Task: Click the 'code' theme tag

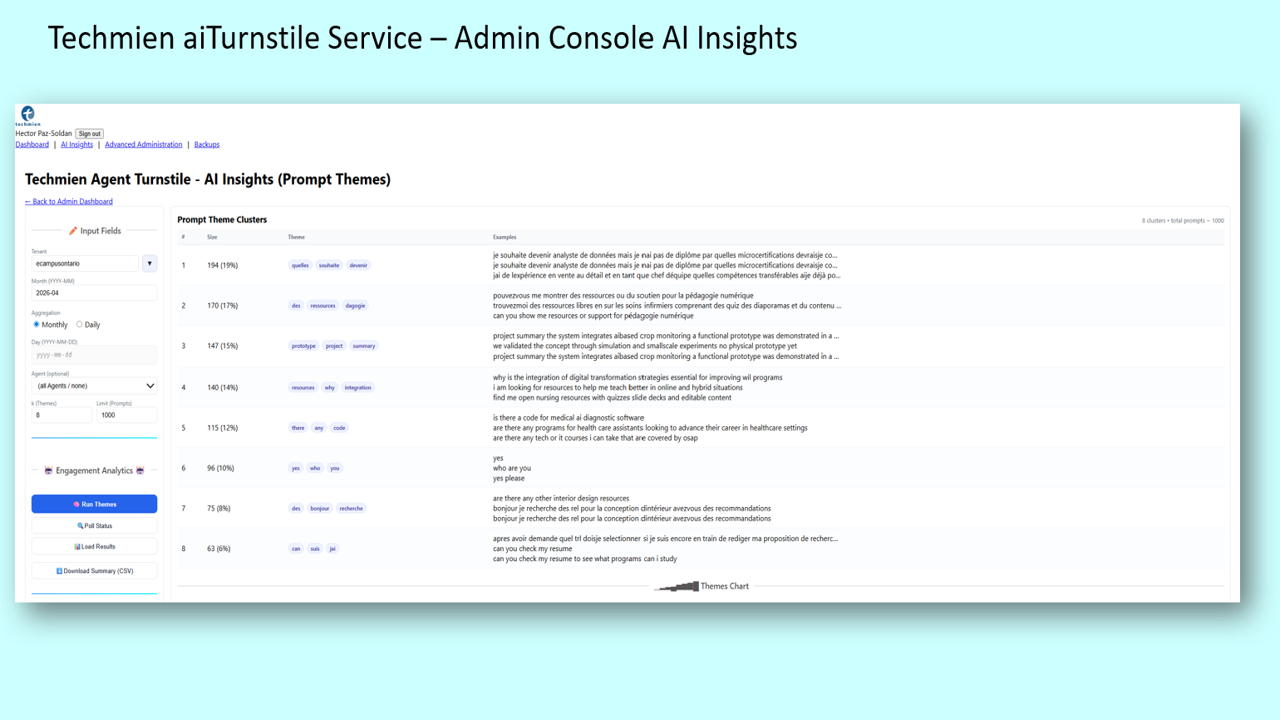Action: 340,428
